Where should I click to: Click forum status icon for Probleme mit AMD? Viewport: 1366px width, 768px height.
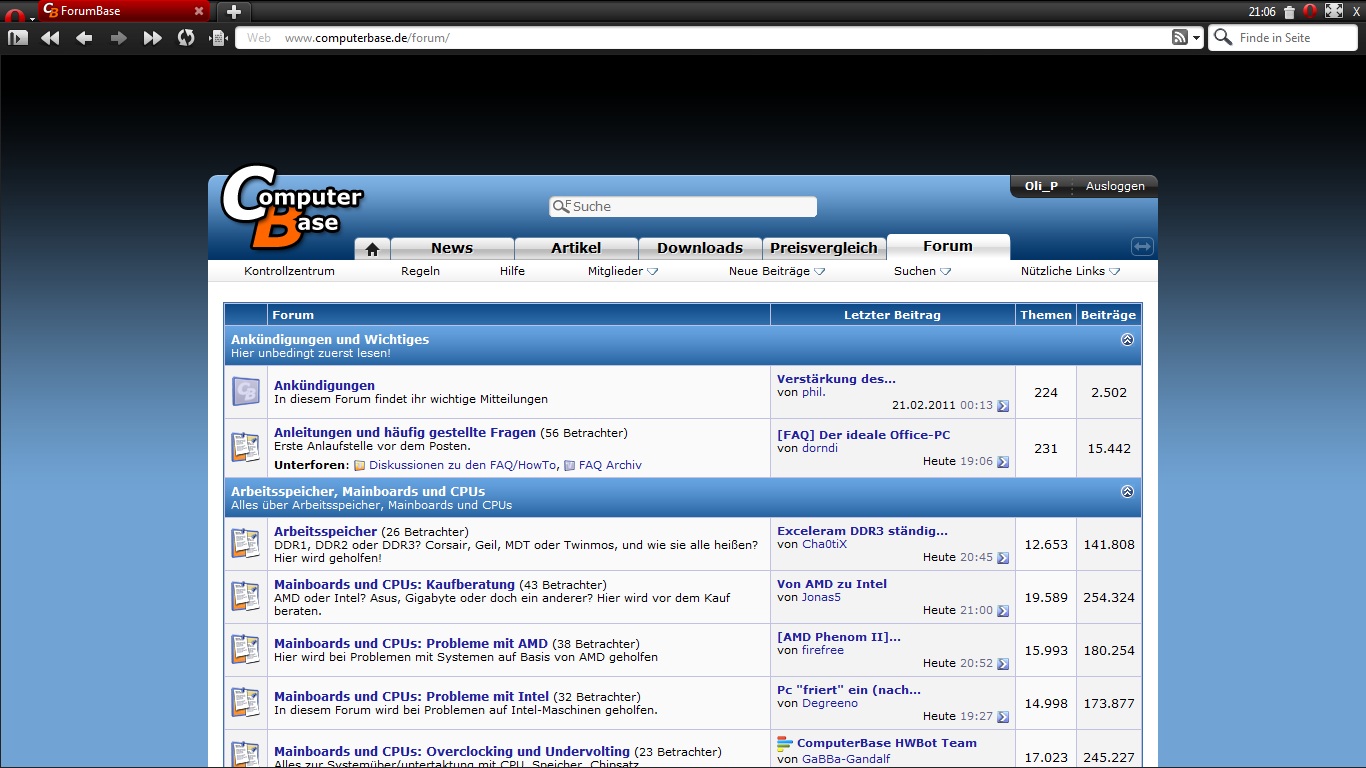pos(246,649)
